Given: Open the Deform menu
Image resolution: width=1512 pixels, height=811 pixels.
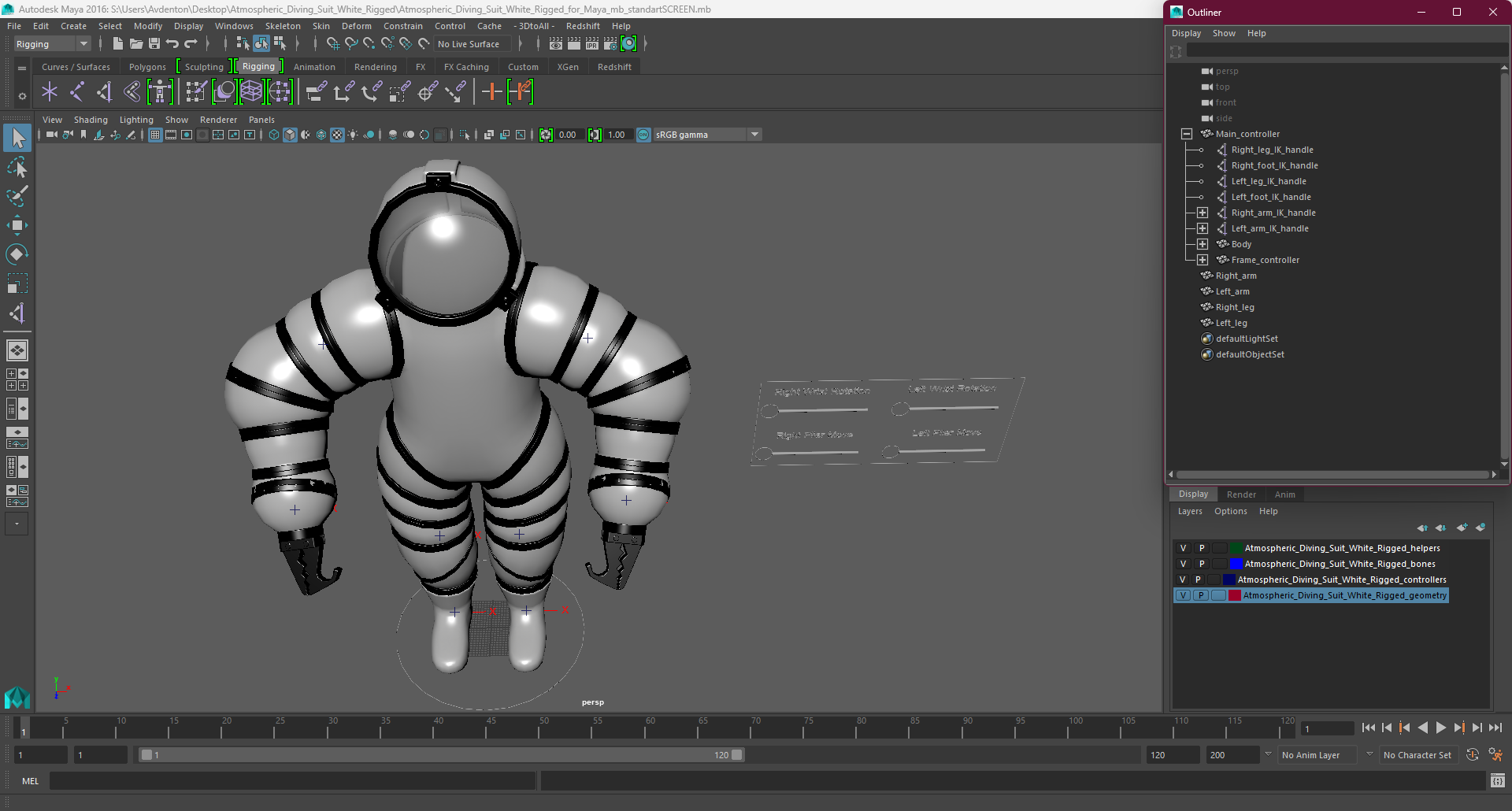Looking at the screenshot, I should coord(356,26).
